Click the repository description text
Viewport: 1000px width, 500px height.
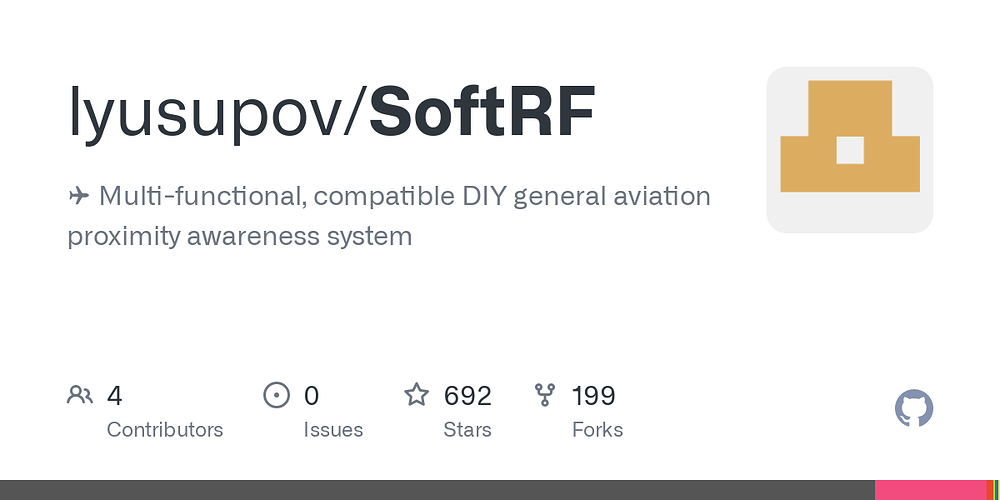pyautogui.click(x=389, y=216)
